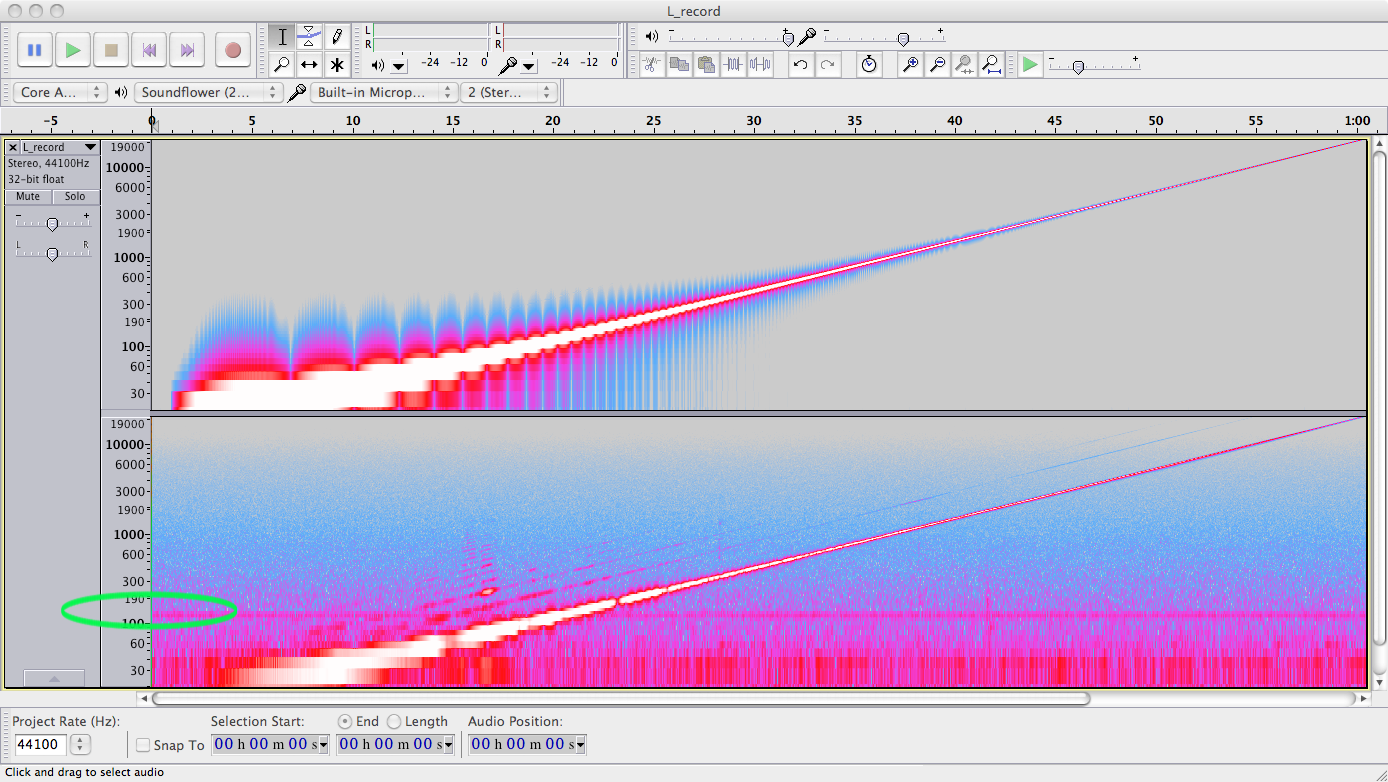The height and width of the screenshot is (782, 1388).
Task: Click the output level meter bars
Action: [x=431, y=38]
